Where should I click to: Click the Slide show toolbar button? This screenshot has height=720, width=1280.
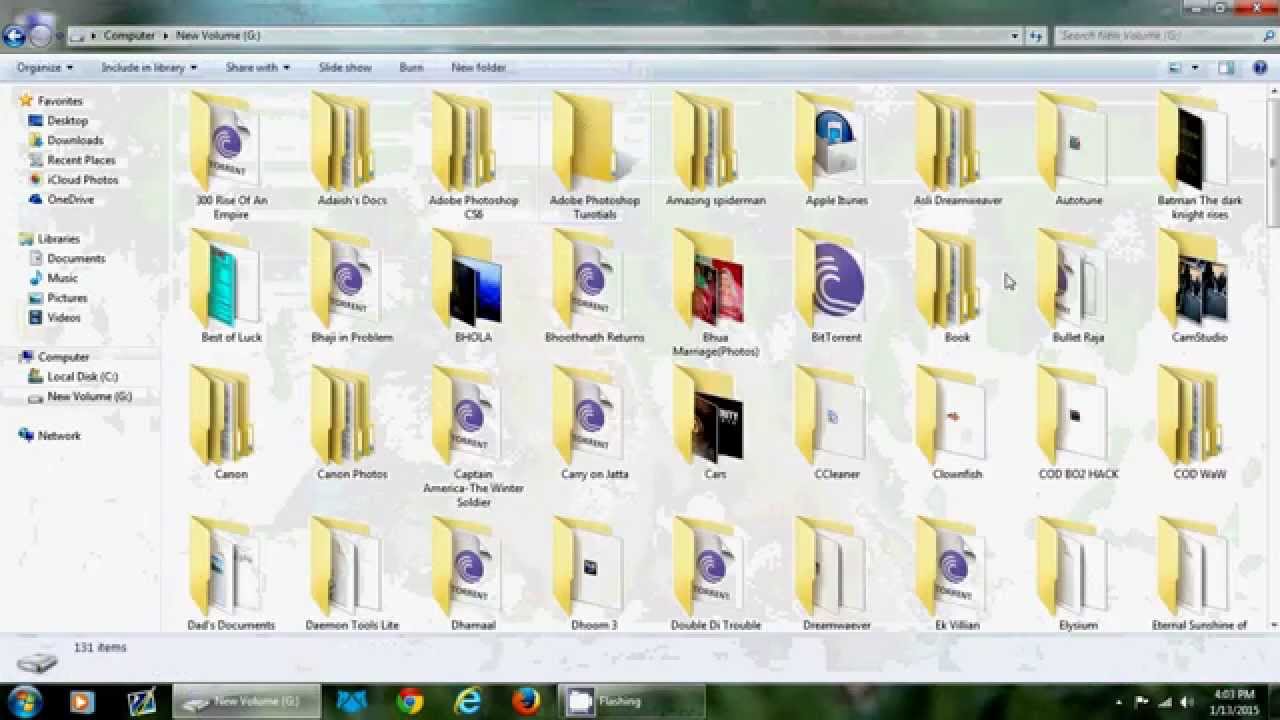click(345, 68)
